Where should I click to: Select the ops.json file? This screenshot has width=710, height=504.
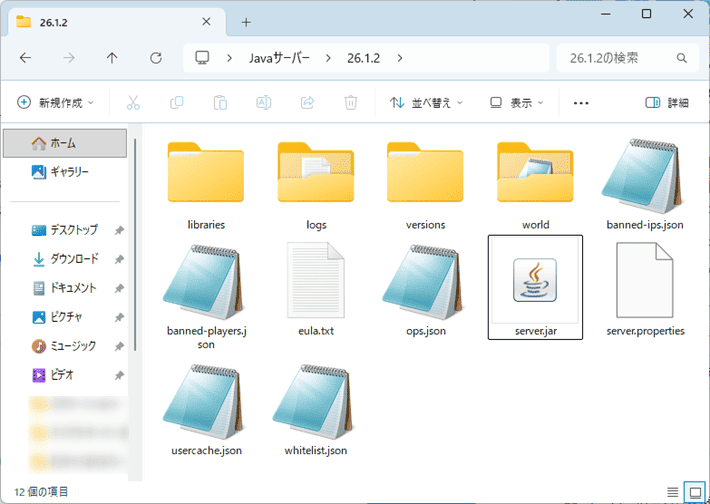[425, 290]
